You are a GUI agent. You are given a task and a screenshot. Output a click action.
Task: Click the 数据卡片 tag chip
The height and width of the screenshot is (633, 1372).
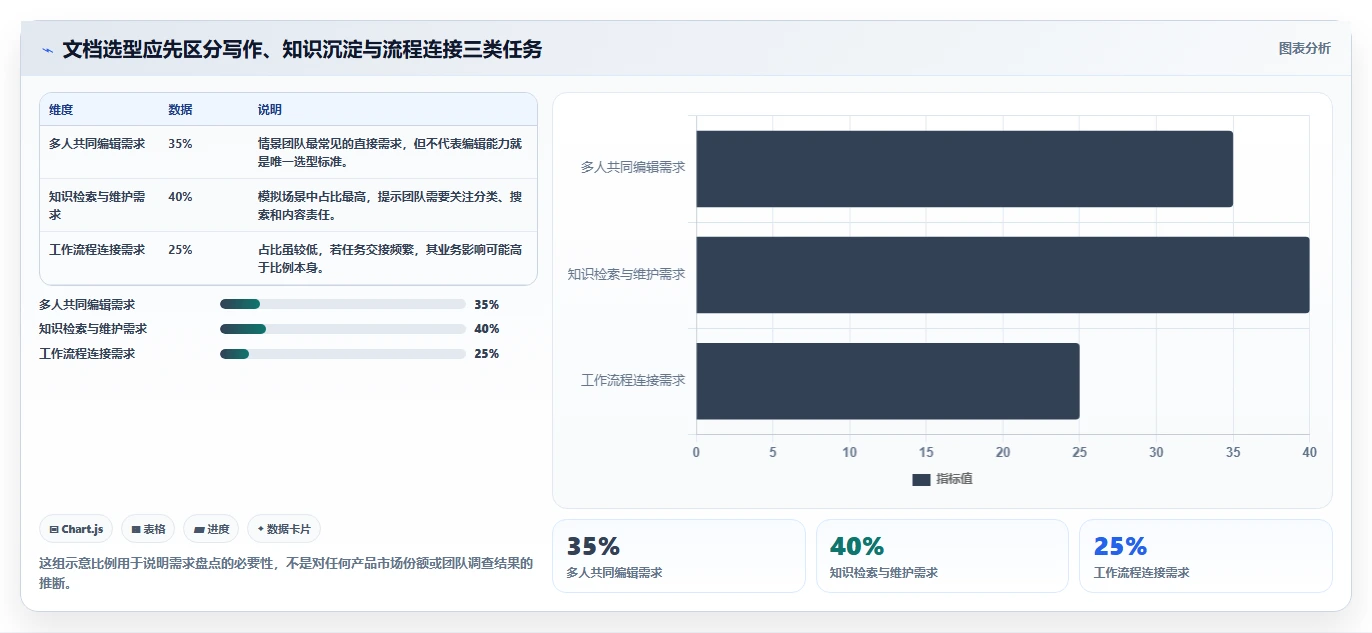(x=284, y=529)
